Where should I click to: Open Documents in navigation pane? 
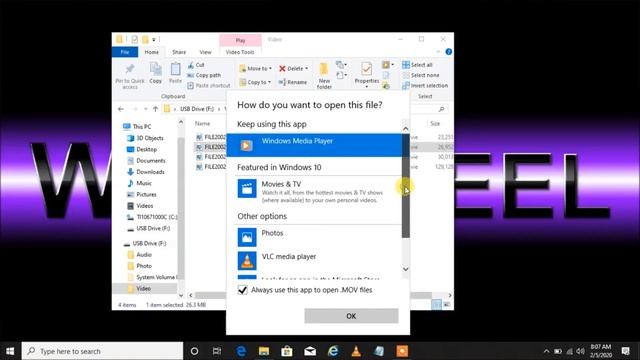click(x=146, y=161)
